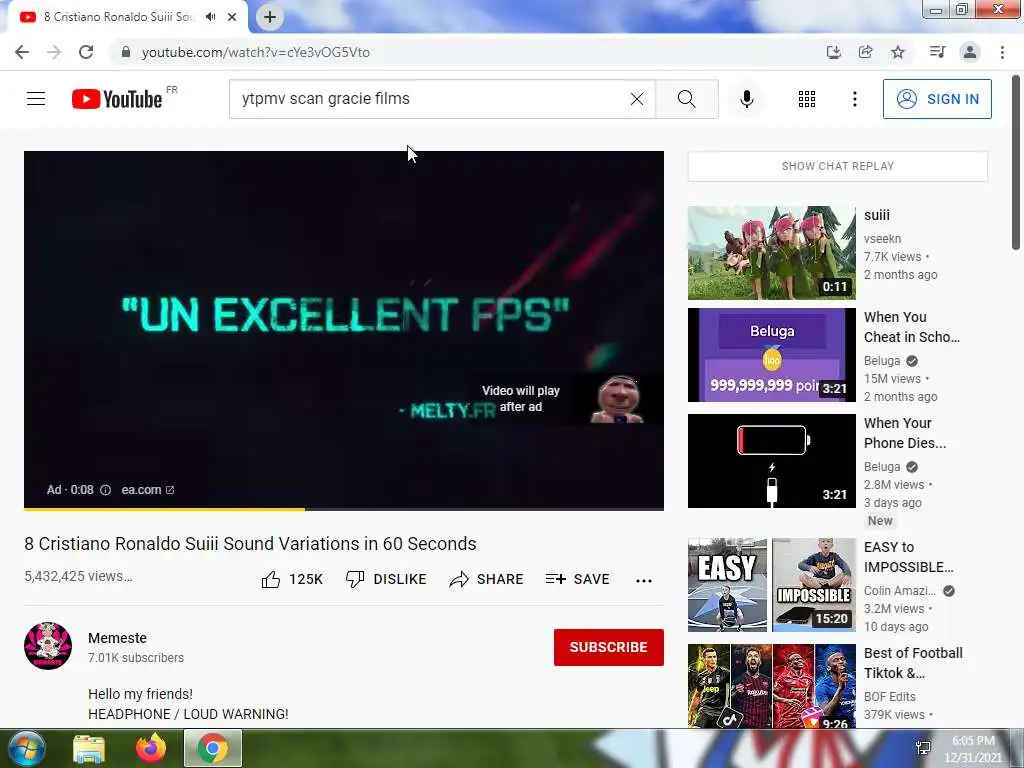
Task: Click the install app icon in address bar
Action: click(x=833, y=52)
